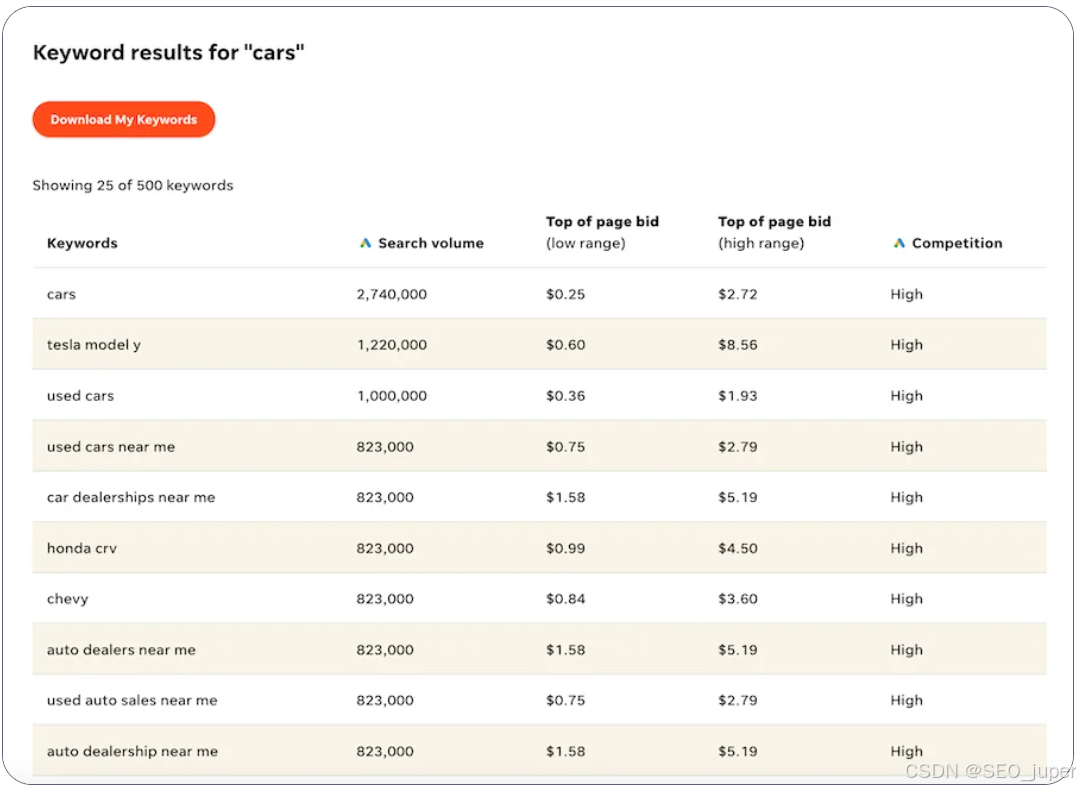Select the keyword "auto dealers near me"
Viewport: 1080px width, 788px height.
[x=121, y=650]
